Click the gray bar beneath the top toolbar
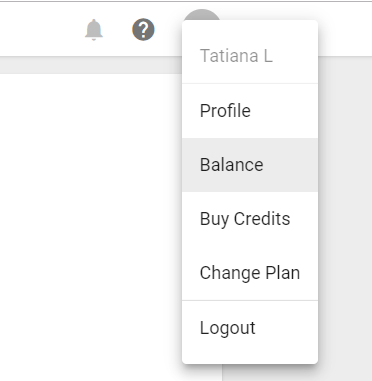372x381 pixels. [91, 65]
